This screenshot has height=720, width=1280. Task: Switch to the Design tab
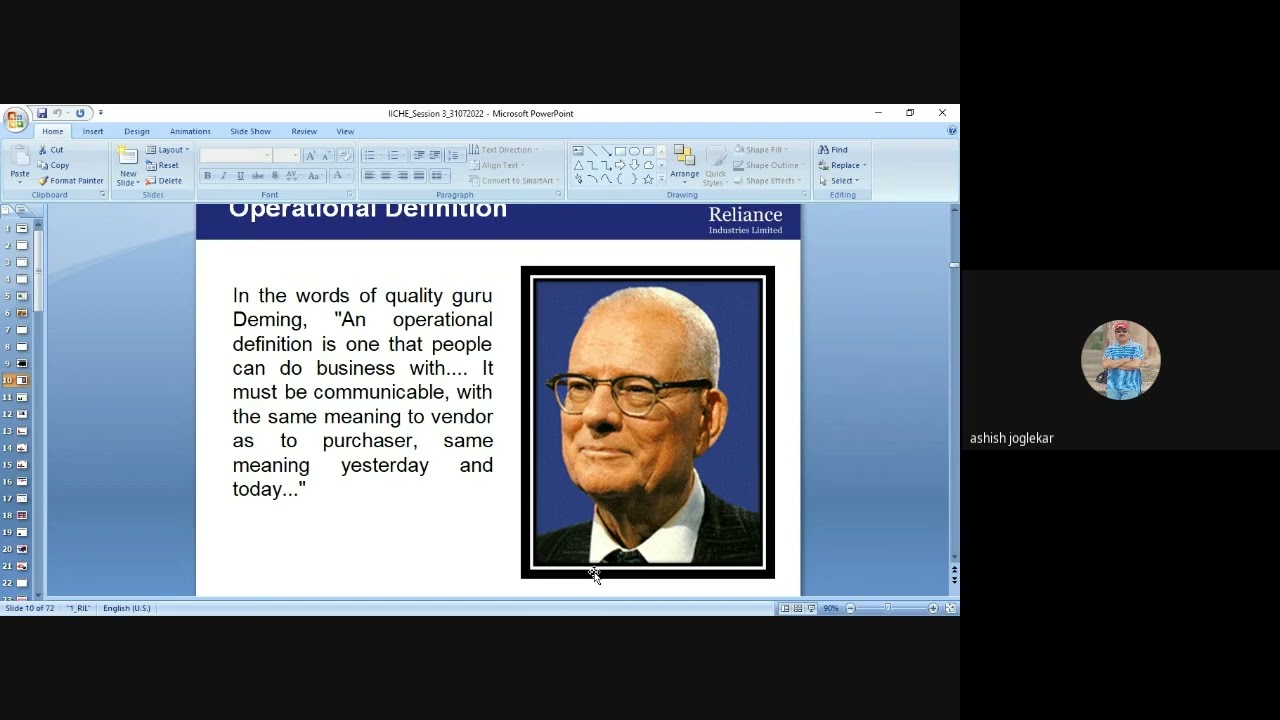(137, 132)
